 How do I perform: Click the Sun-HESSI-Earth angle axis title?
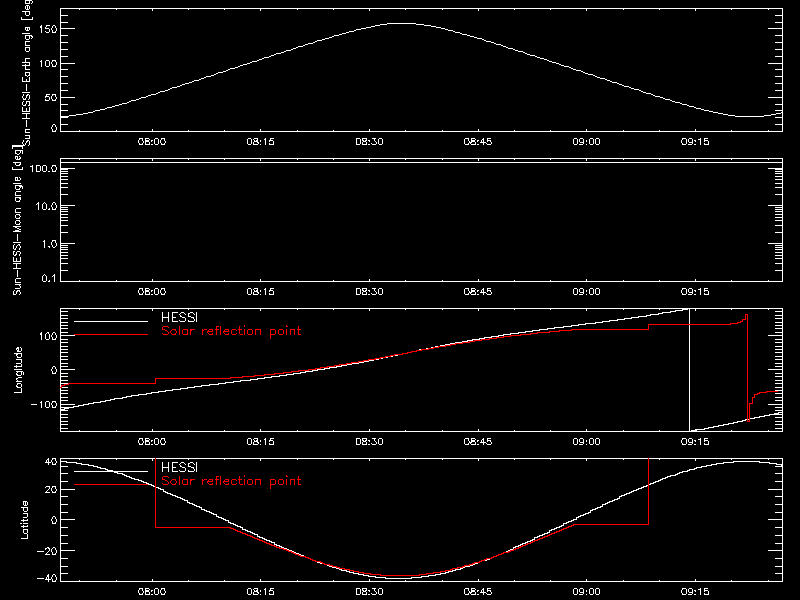pyautogui.click(x=28, y=71)
